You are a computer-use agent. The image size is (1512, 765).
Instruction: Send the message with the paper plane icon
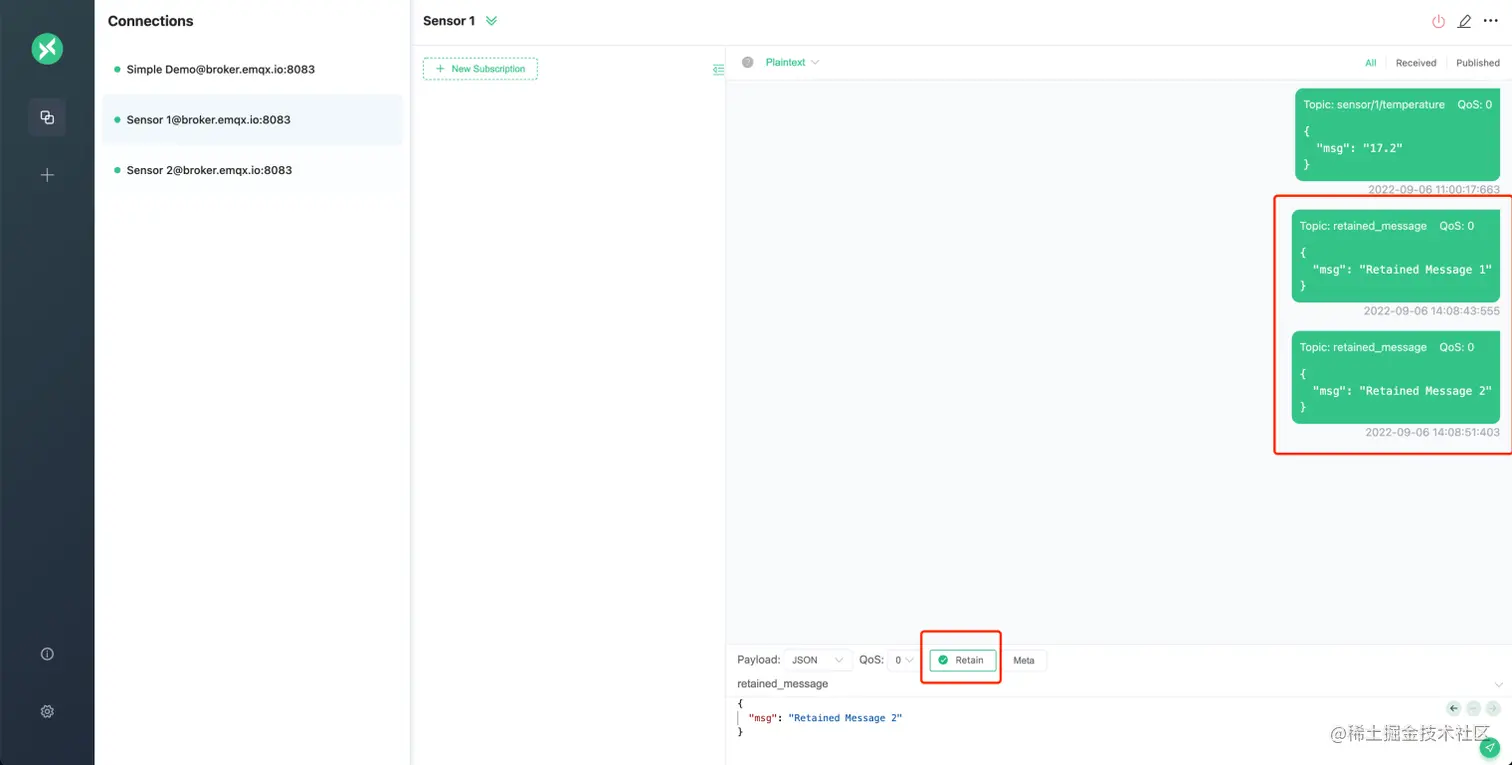(1488, 747)
